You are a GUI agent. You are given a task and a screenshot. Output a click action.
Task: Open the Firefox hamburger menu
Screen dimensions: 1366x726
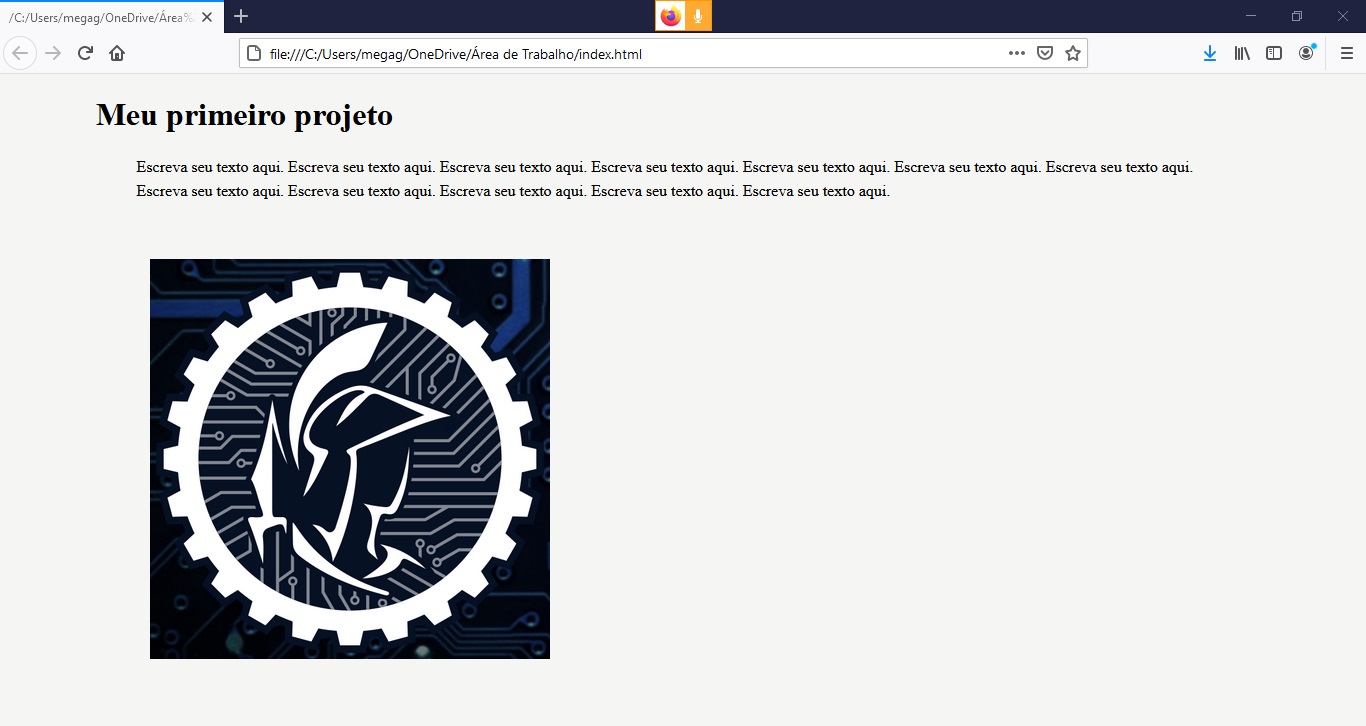(x=1347, y=53)
